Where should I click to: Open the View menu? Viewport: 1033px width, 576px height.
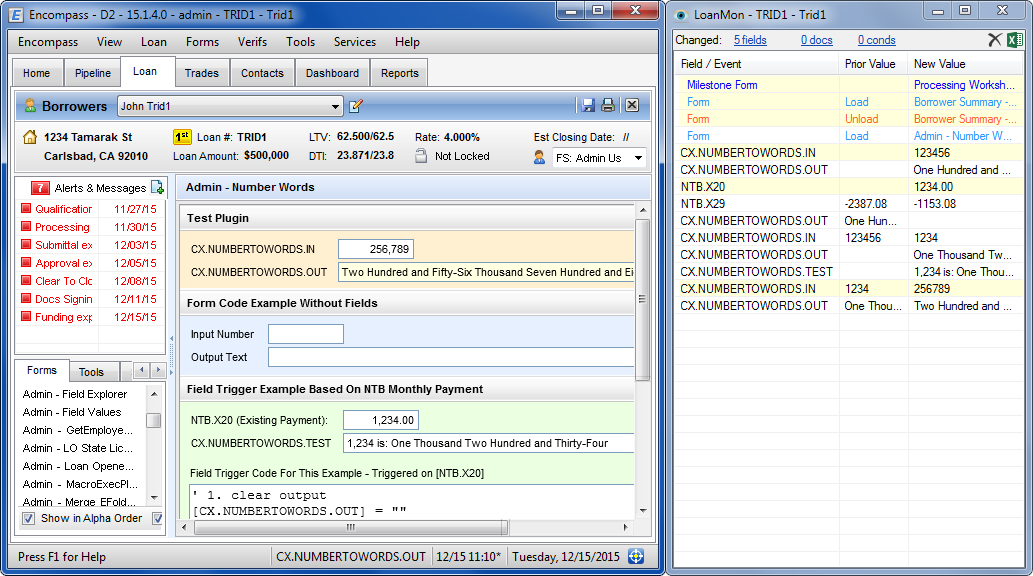109,42
